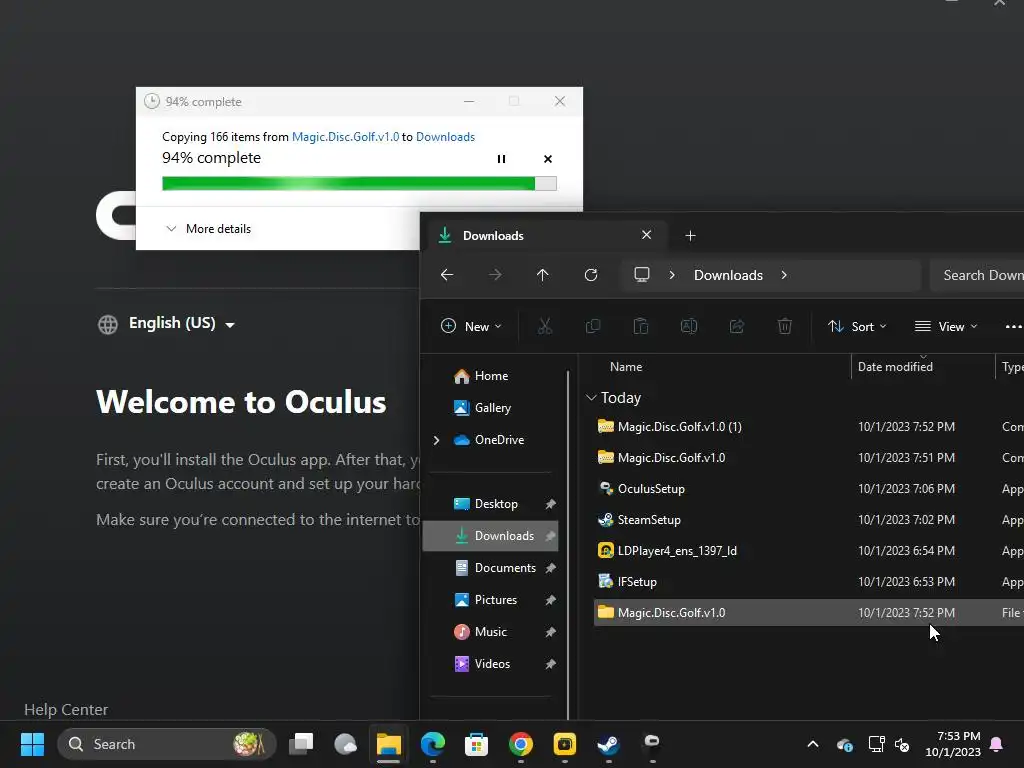Open Gallery in the navigation pane

point(483,408)
